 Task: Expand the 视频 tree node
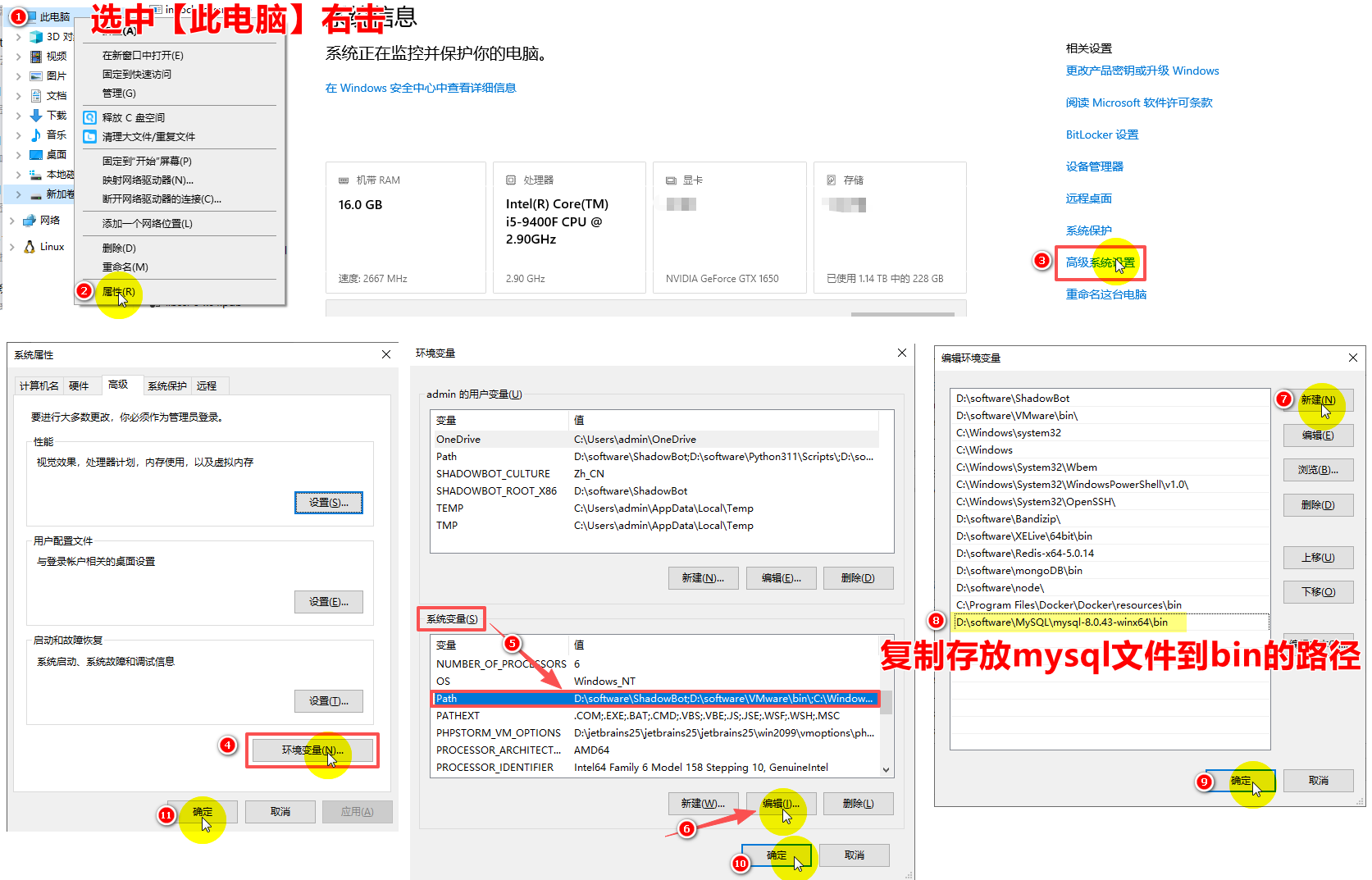click(x=19, y=57)
